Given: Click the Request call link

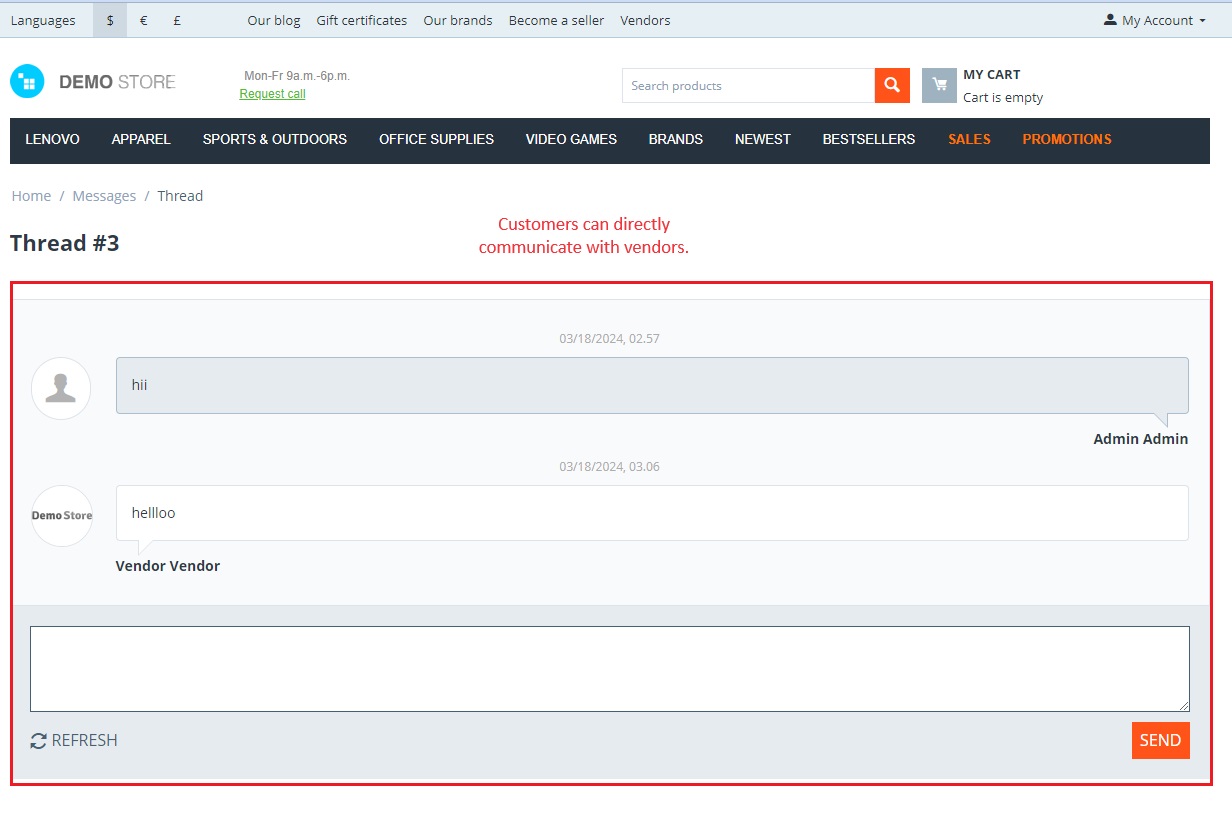Looking at the screenshot, I should pos(273,94).
